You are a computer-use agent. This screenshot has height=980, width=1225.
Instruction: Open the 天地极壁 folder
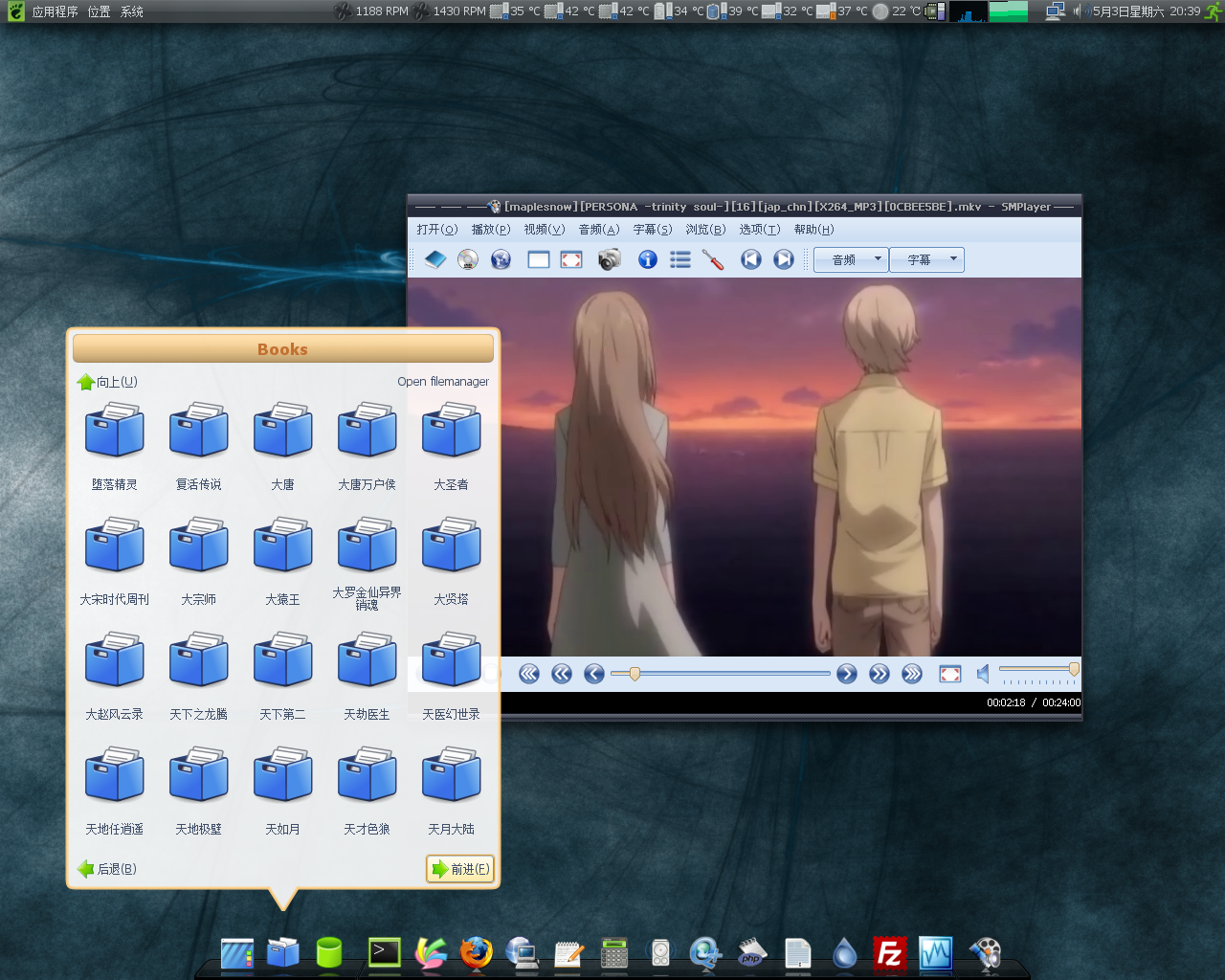click(199, 791)
